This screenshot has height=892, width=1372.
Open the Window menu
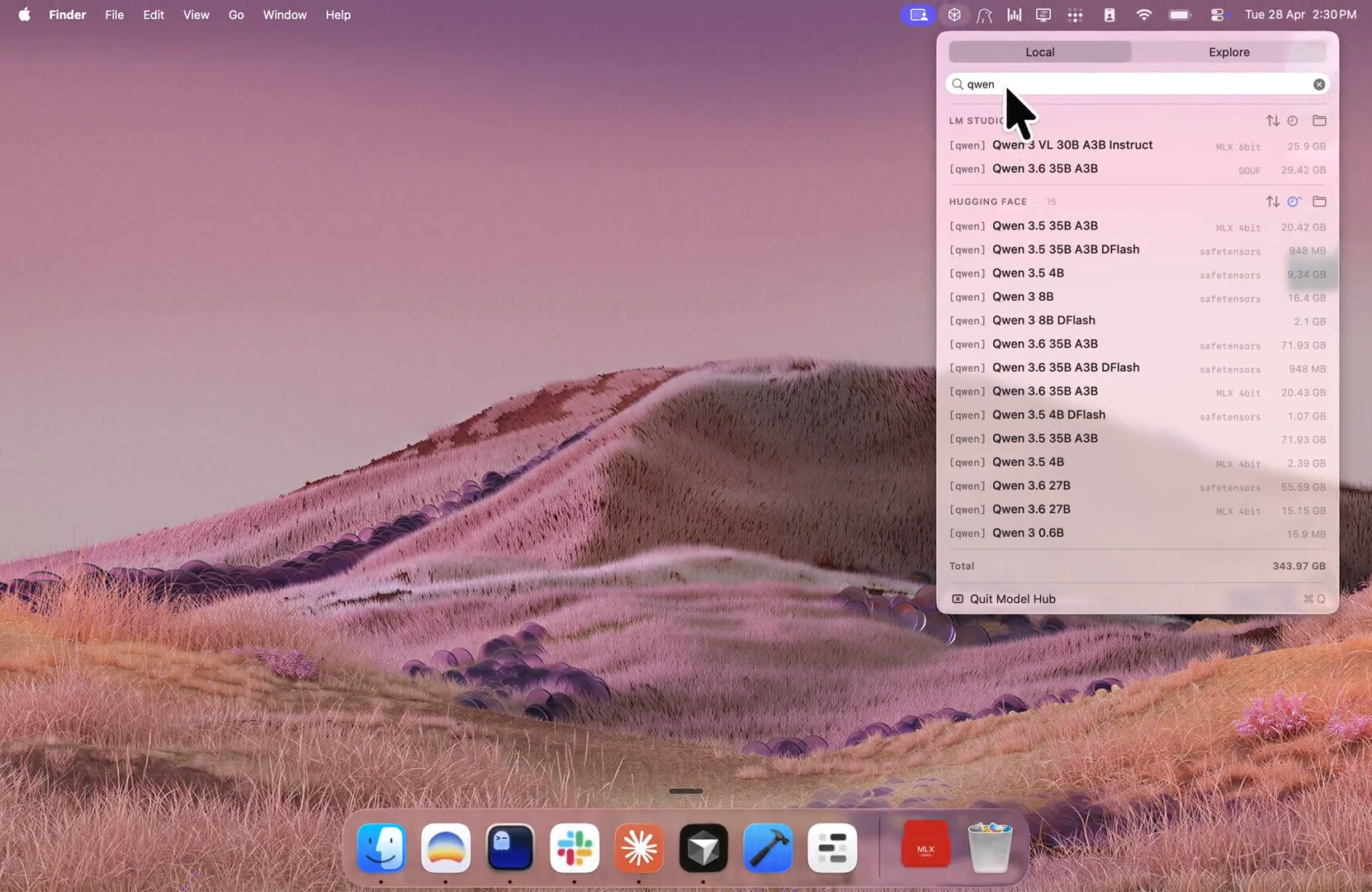(284, 15)
